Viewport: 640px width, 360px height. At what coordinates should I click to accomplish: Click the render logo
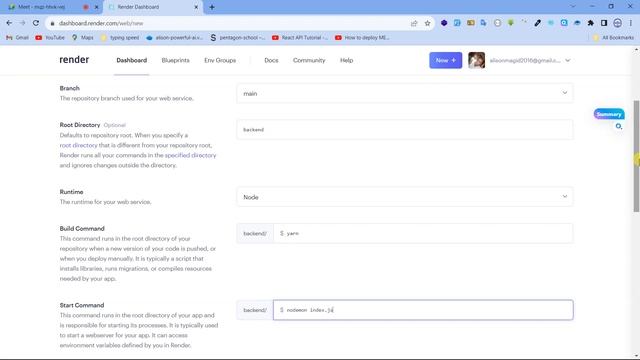coord(74,60)
